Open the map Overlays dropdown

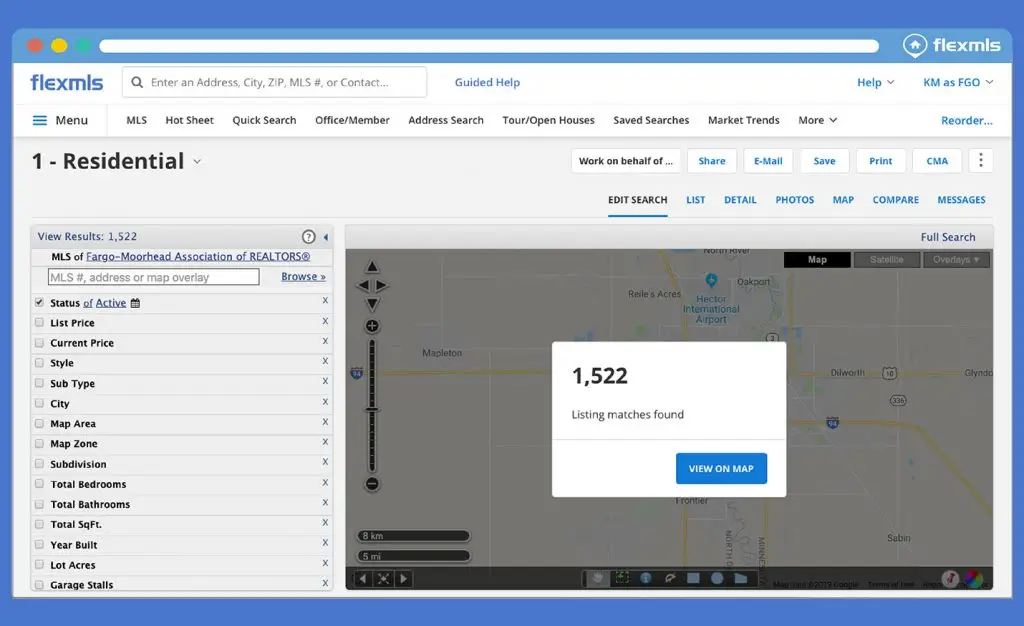[x=957, y=260]
